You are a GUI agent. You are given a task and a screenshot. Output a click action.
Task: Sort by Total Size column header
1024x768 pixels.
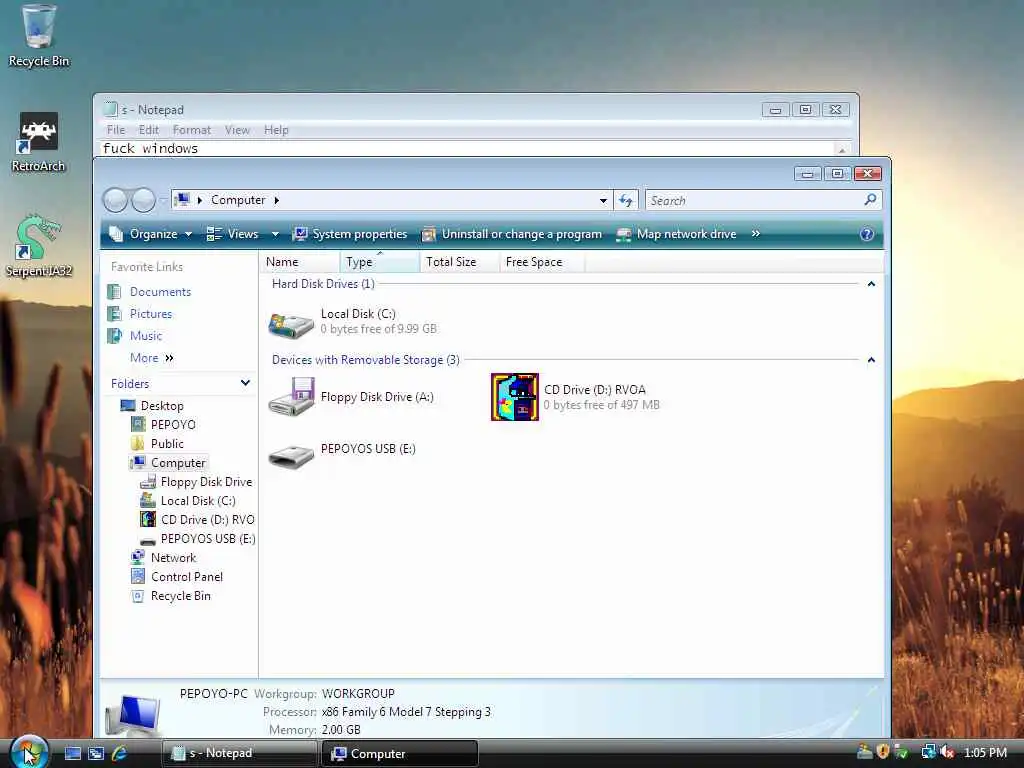(x=460, y=262)
